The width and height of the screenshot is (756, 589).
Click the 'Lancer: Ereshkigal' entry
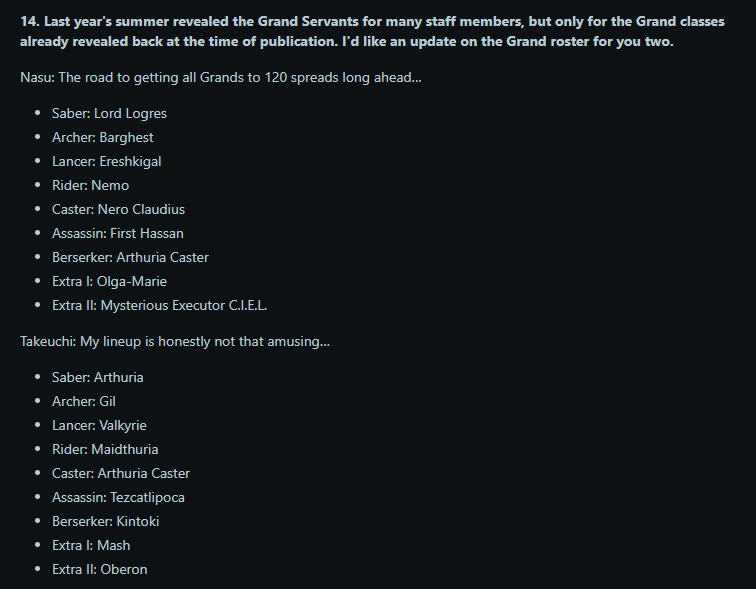[107, 161]
